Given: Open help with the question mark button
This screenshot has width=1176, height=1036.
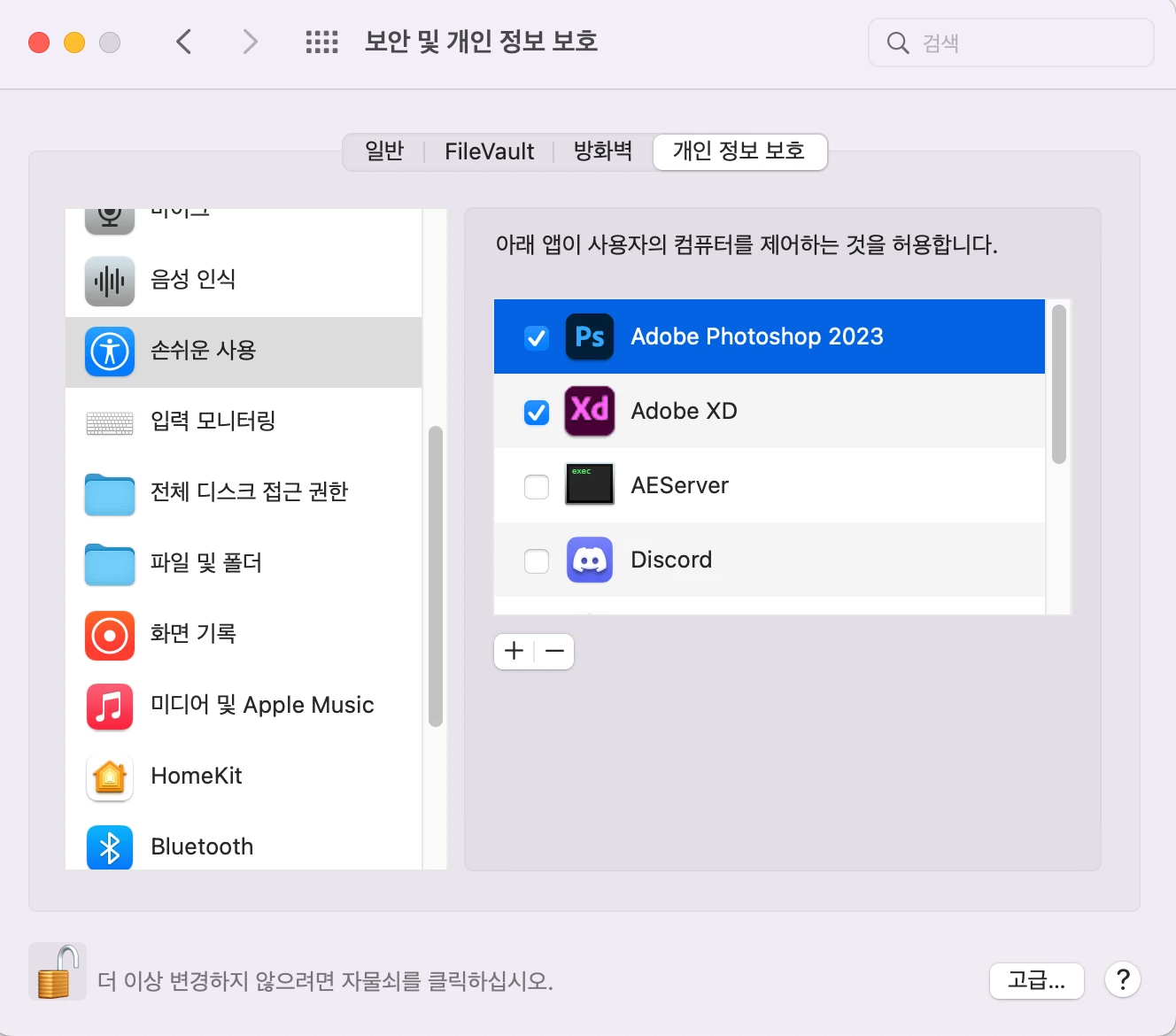Looking at the screenshot, I should click(x=1123, y=979).
